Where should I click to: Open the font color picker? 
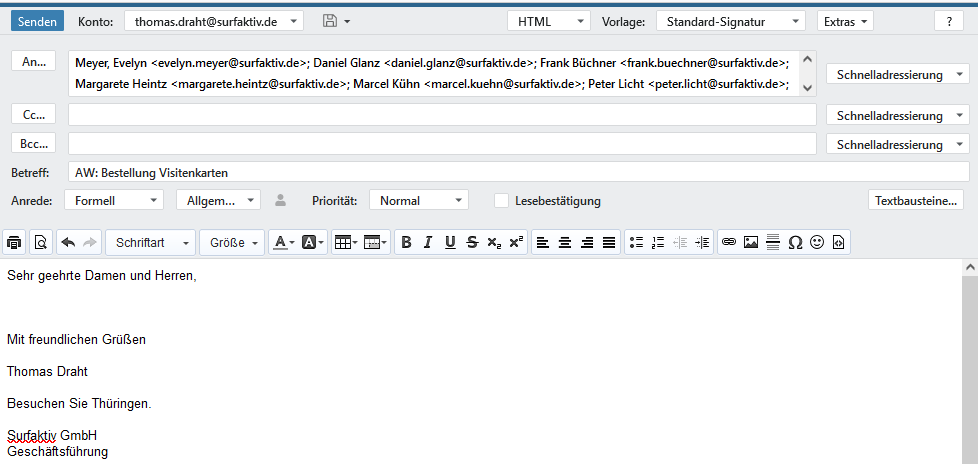(284, 242)
